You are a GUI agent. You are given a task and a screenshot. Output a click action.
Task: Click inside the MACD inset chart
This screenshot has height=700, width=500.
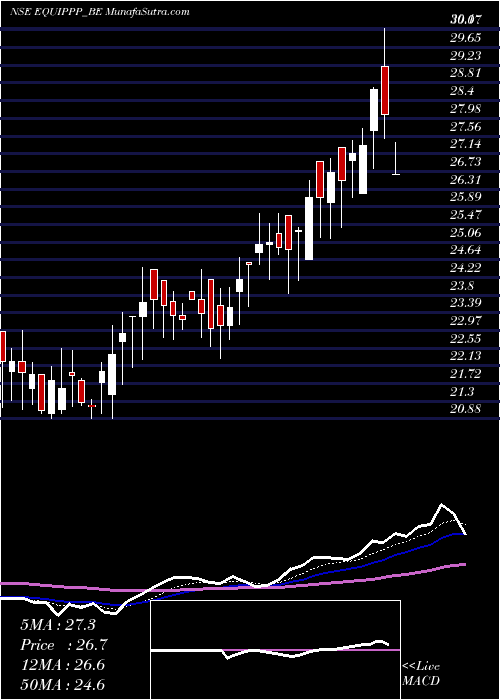coord(275,650)
